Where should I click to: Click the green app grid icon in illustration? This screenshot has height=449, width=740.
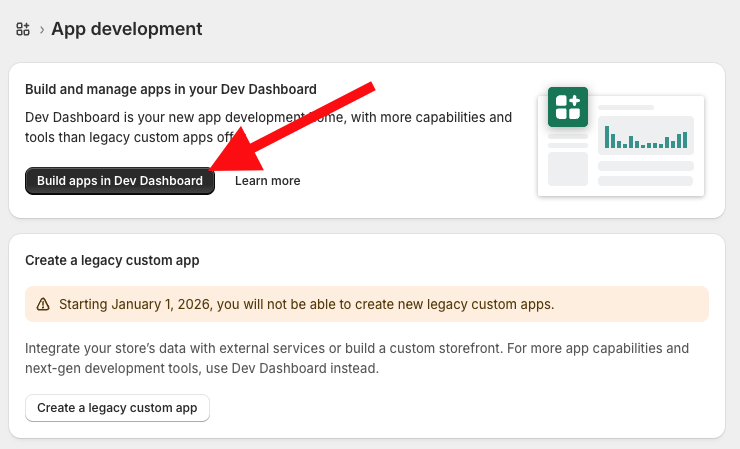(x=567, y=107)
